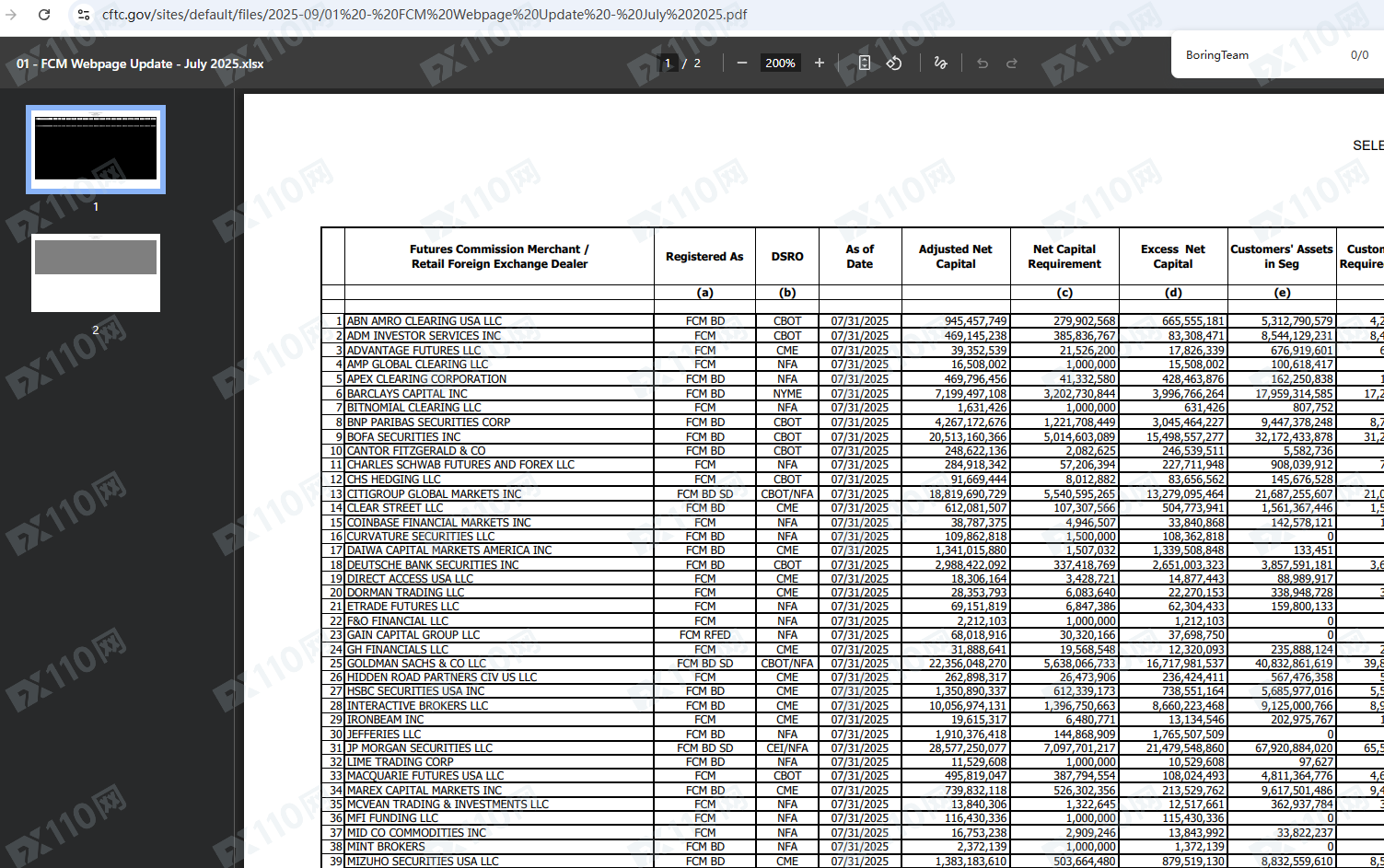Click the ABN AMRO CLEARING USA LLC row

pyautogui.click(x=424, y=321)
